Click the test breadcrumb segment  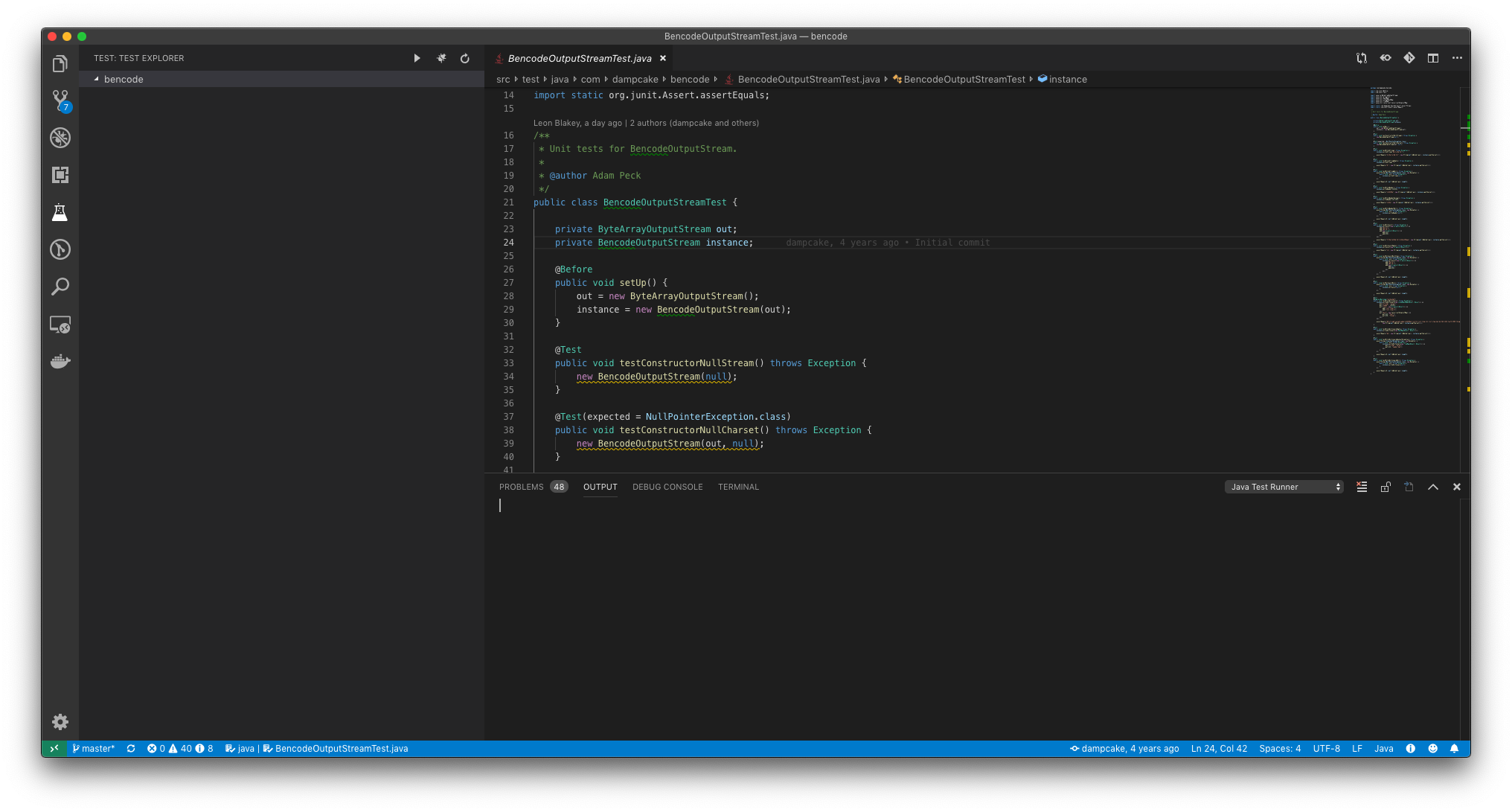pos(531,80)
